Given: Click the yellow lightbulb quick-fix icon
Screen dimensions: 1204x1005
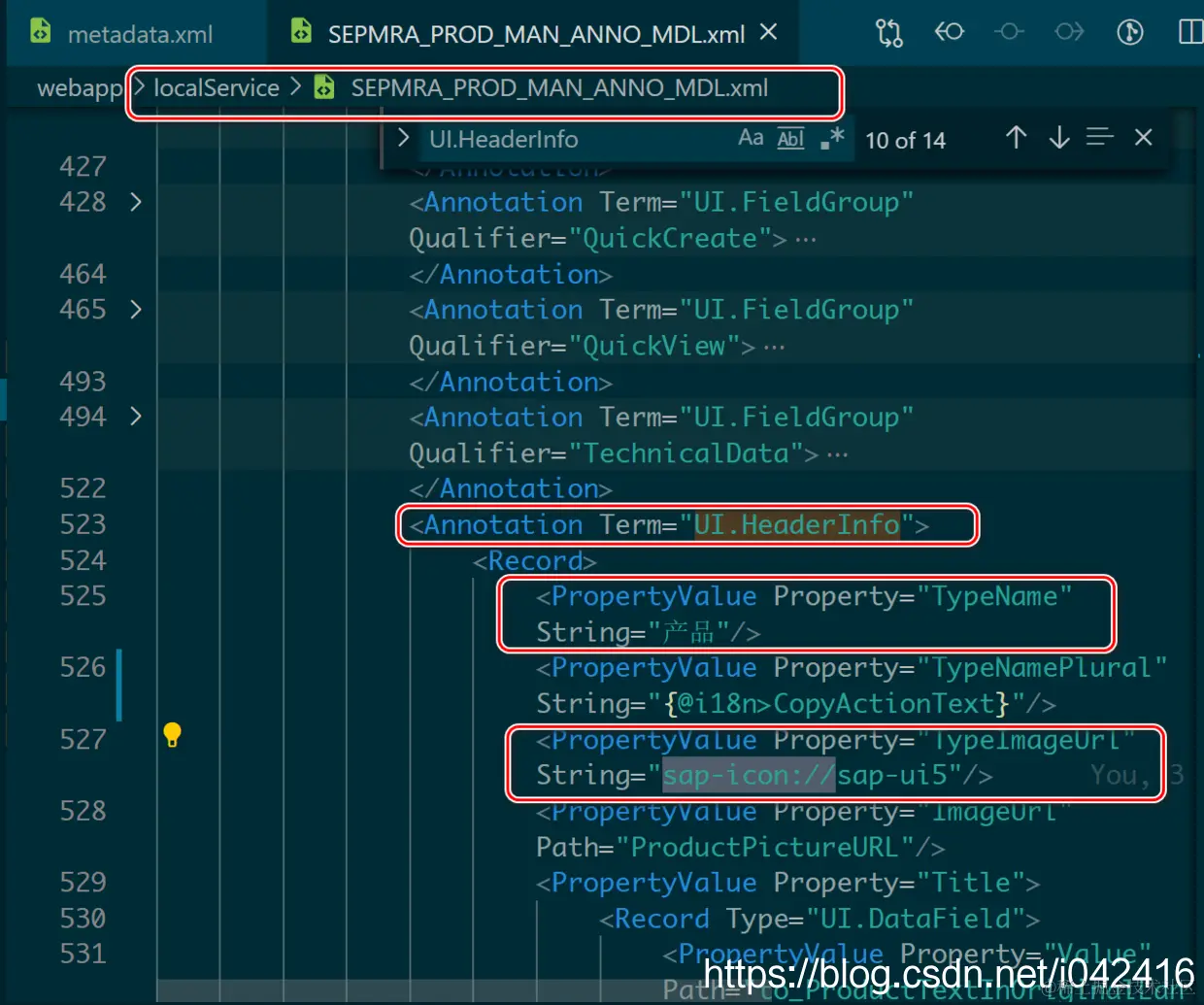Looking at the screenshot, I should click(172, 735).
